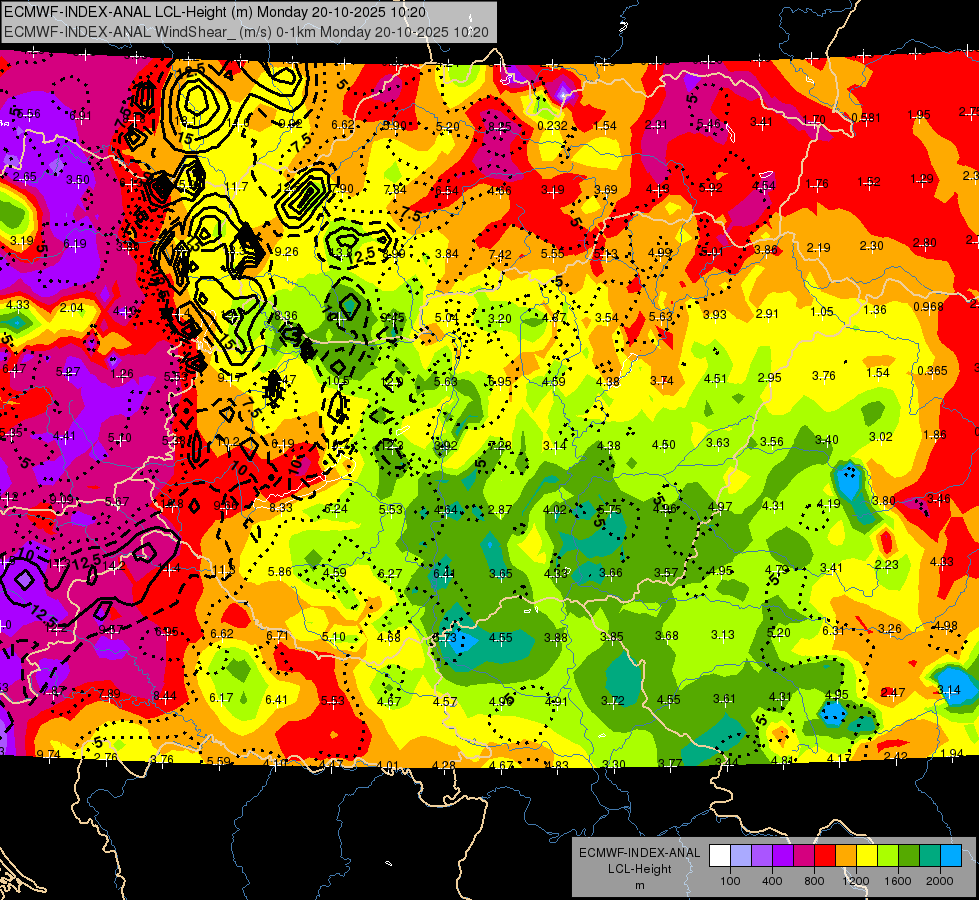
Task: Click the wind shear value '1.95'
Action: click(x=919, y=115)
